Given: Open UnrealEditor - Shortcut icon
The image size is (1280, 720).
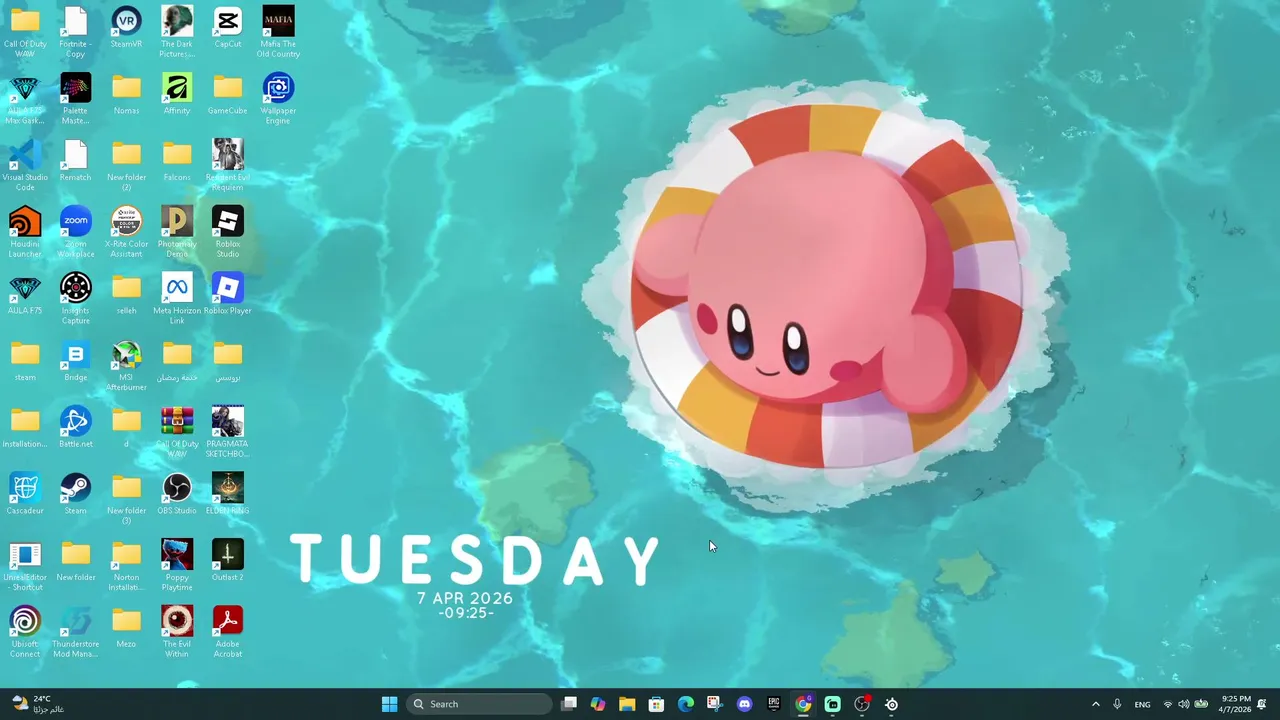Looking at the screenshot, I should [25, 567].
